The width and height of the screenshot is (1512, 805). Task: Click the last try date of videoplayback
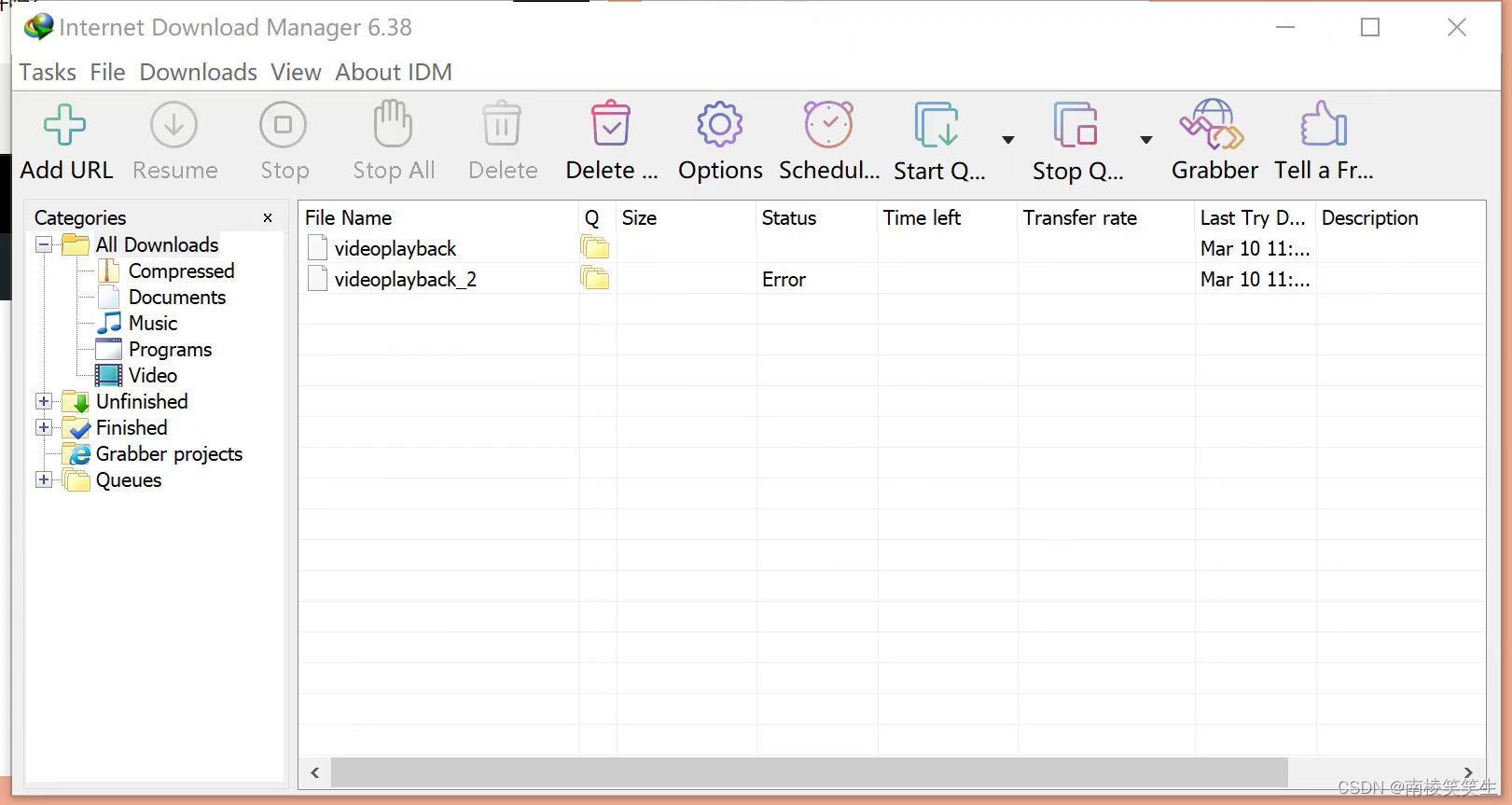[x=1255, y=248]
